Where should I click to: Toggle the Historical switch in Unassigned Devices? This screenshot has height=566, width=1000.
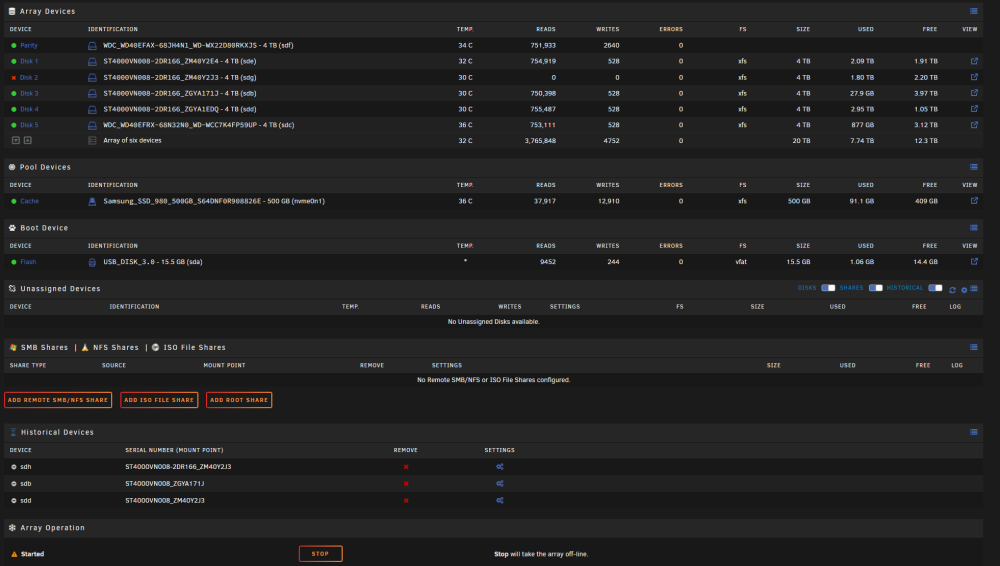[935, 288]
